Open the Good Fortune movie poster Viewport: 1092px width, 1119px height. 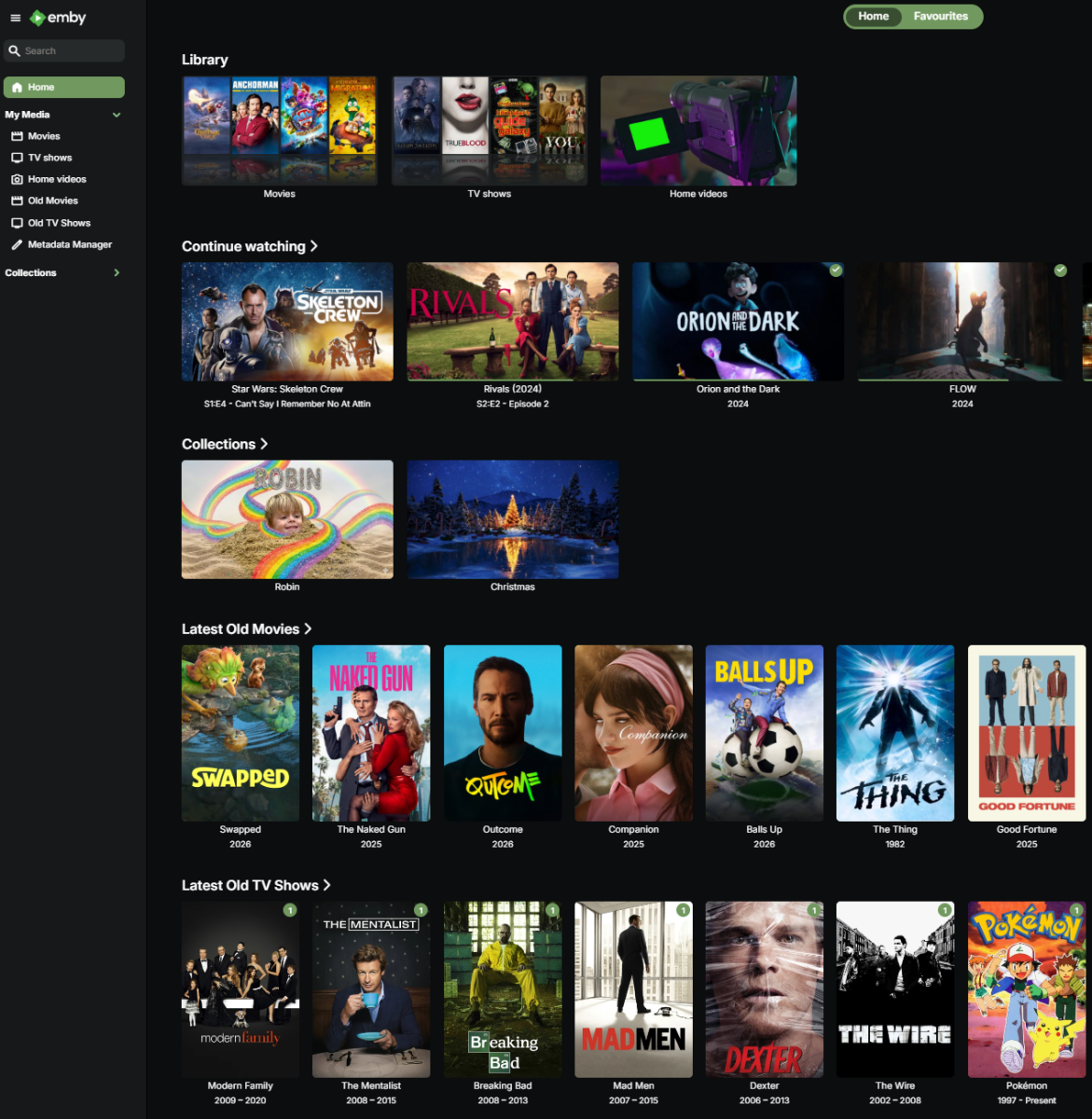[x=1027, y=733]
